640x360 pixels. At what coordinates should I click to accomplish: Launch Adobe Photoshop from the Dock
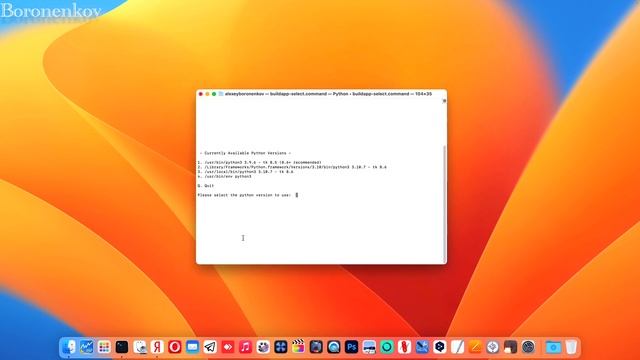351,347
